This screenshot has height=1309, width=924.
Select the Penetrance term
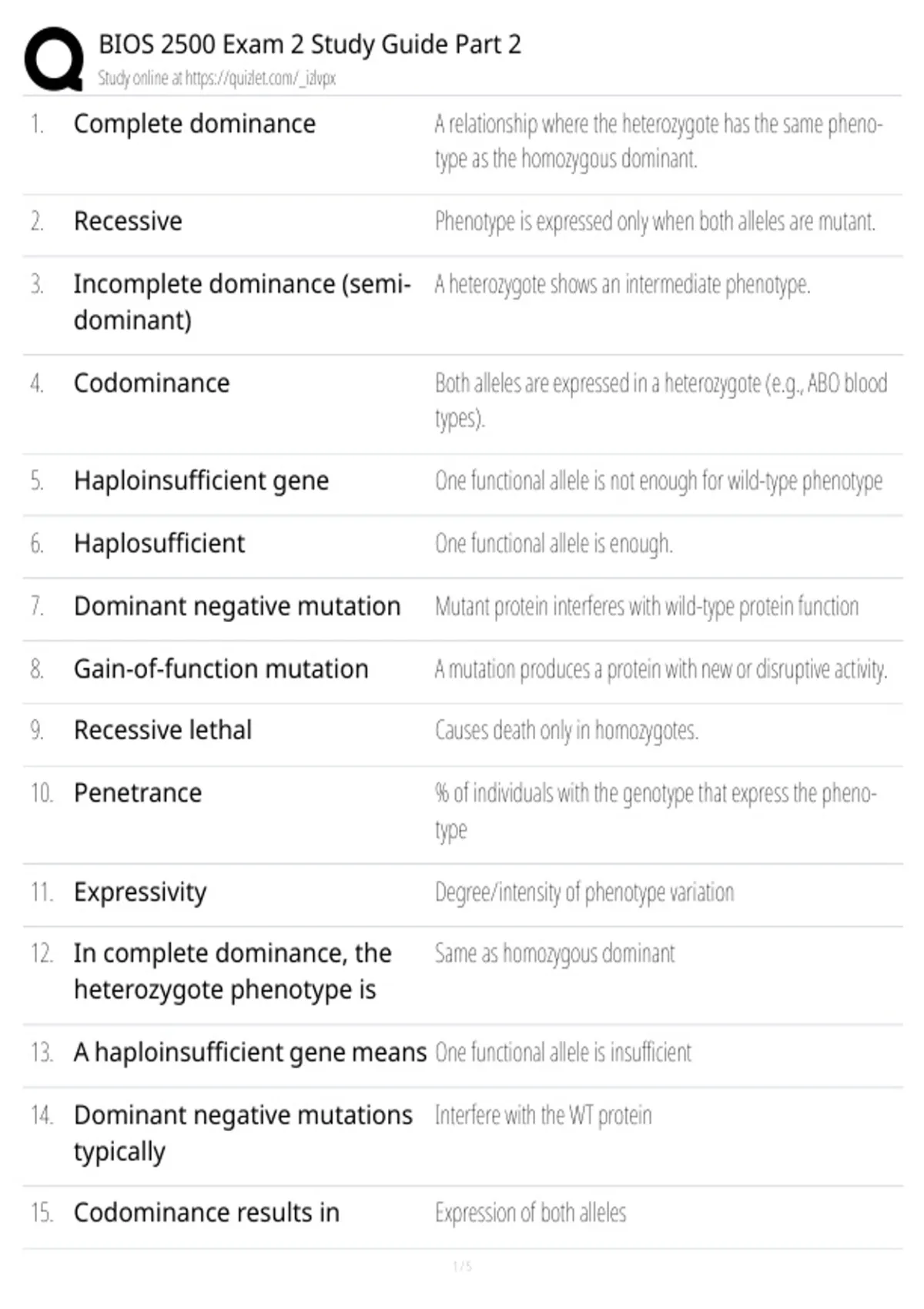coord(138,793)
